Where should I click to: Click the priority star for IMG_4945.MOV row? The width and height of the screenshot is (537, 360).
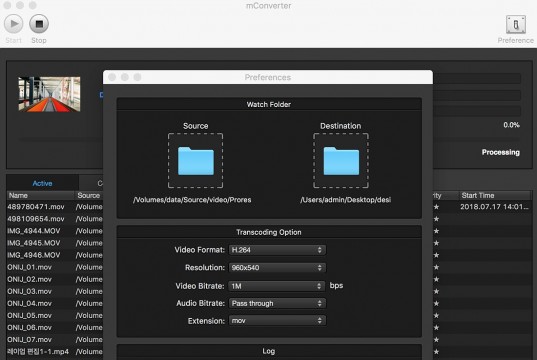[436, 243]
